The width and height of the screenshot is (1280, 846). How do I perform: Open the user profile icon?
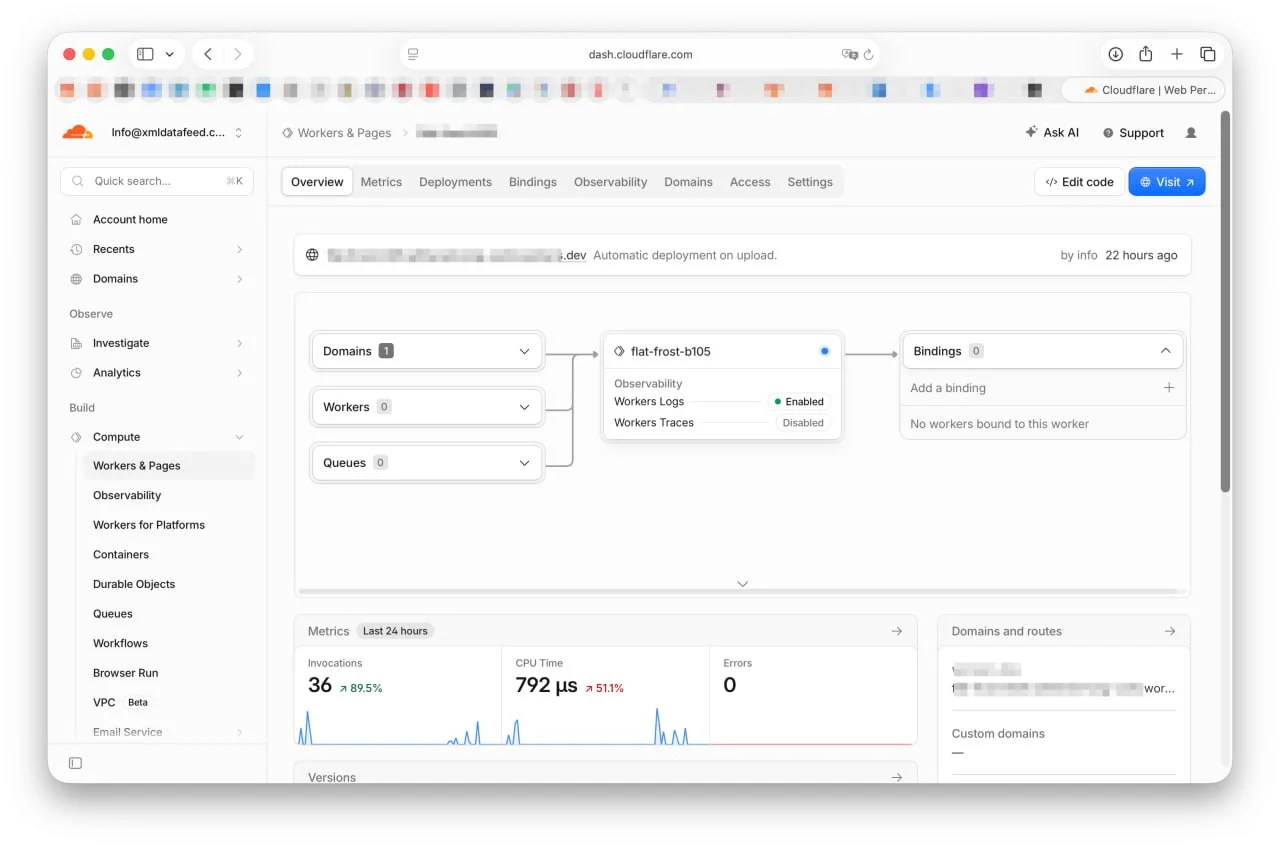coord(1191,132)
